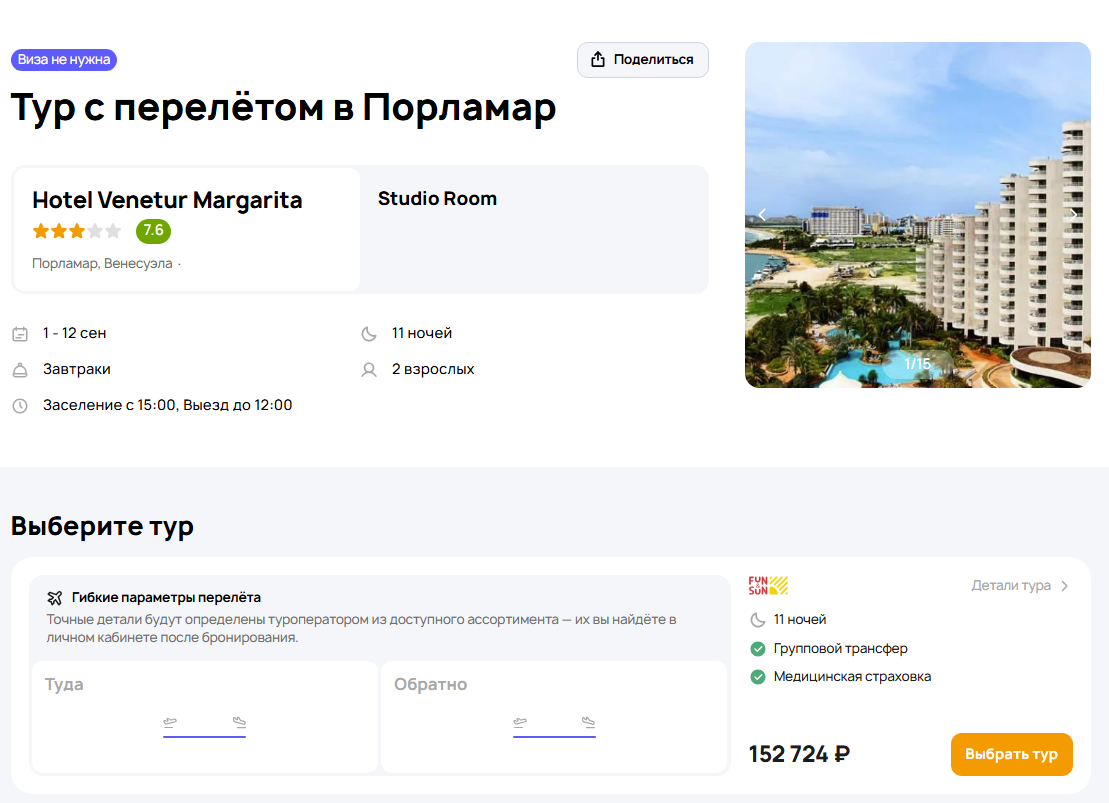Viewport: 1109px width, 803px height.
Task: Click the 2 взрослых guests text
Action: point(433,369)
